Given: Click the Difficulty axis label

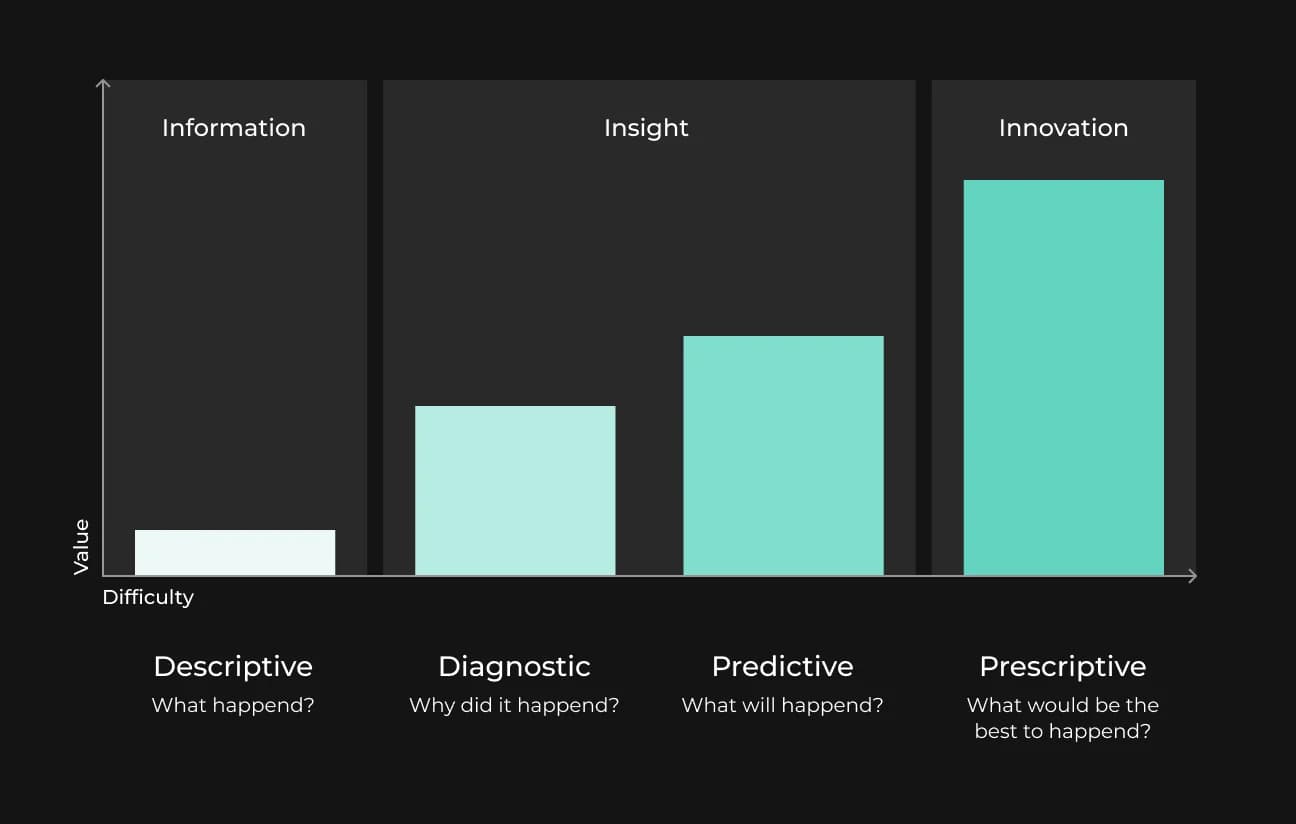Looking at the screenshot, I should coord(148,597).
